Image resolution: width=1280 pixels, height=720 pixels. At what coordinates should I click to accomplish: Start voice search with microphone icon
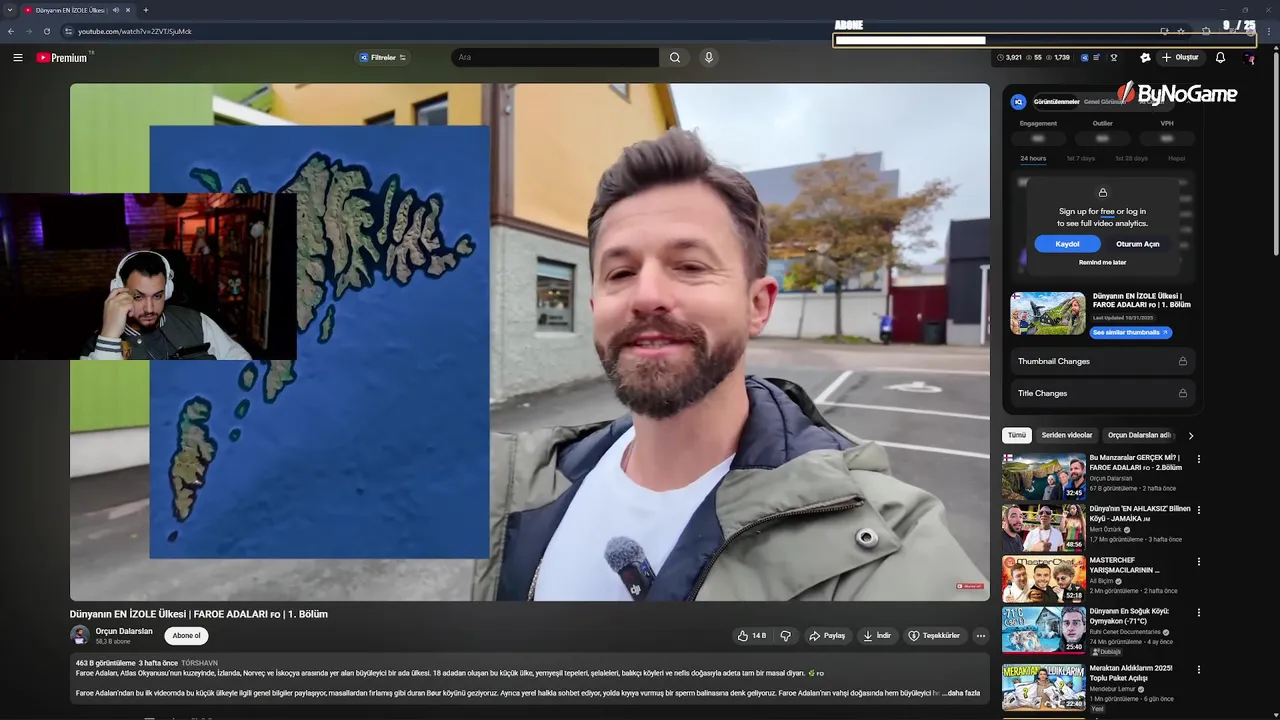pyautogui.click(x=709, y=57)
